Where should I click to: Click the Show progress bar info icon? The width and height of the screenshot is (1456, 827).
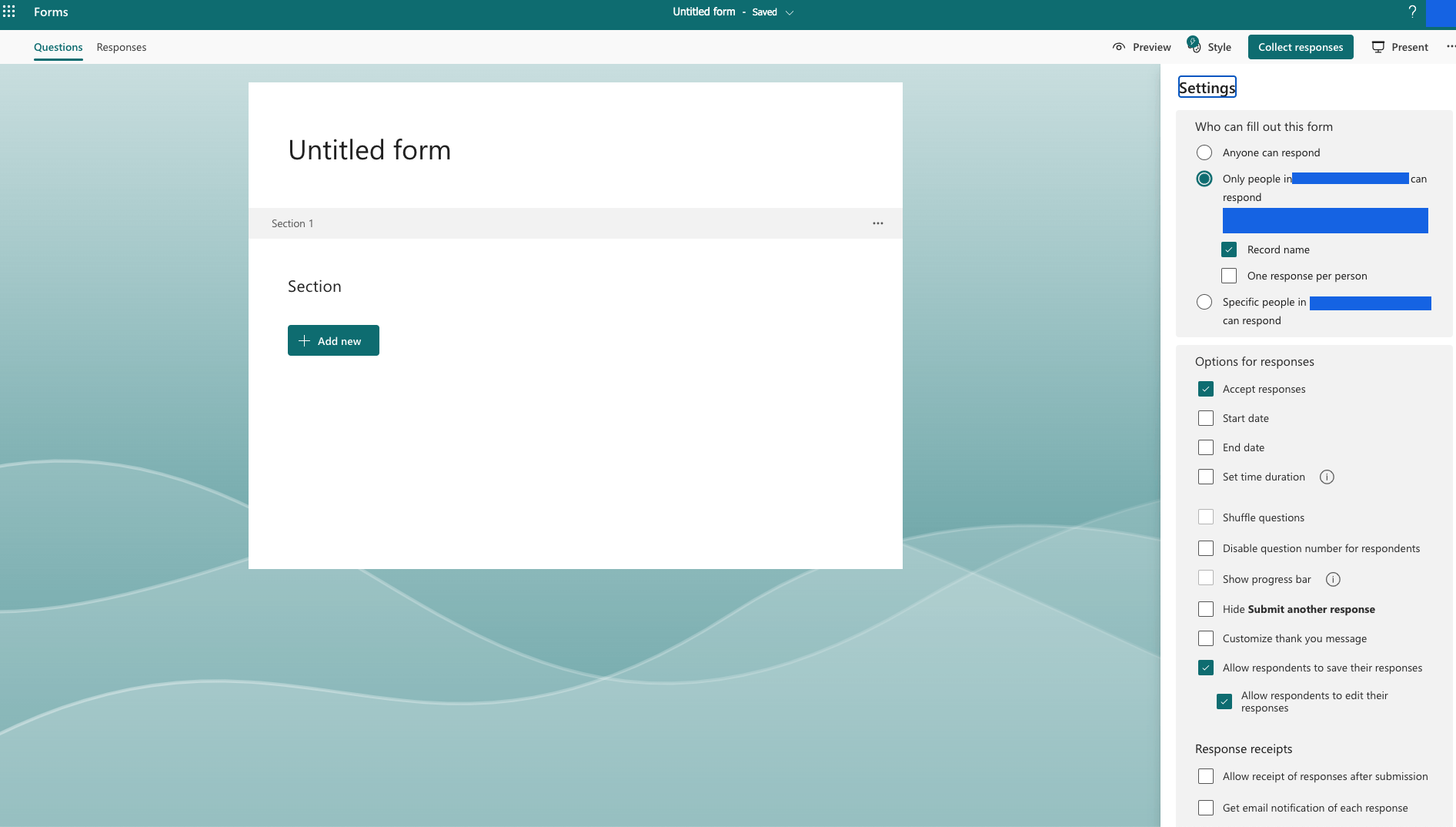pyautogui.click(x=1333, y=579)
